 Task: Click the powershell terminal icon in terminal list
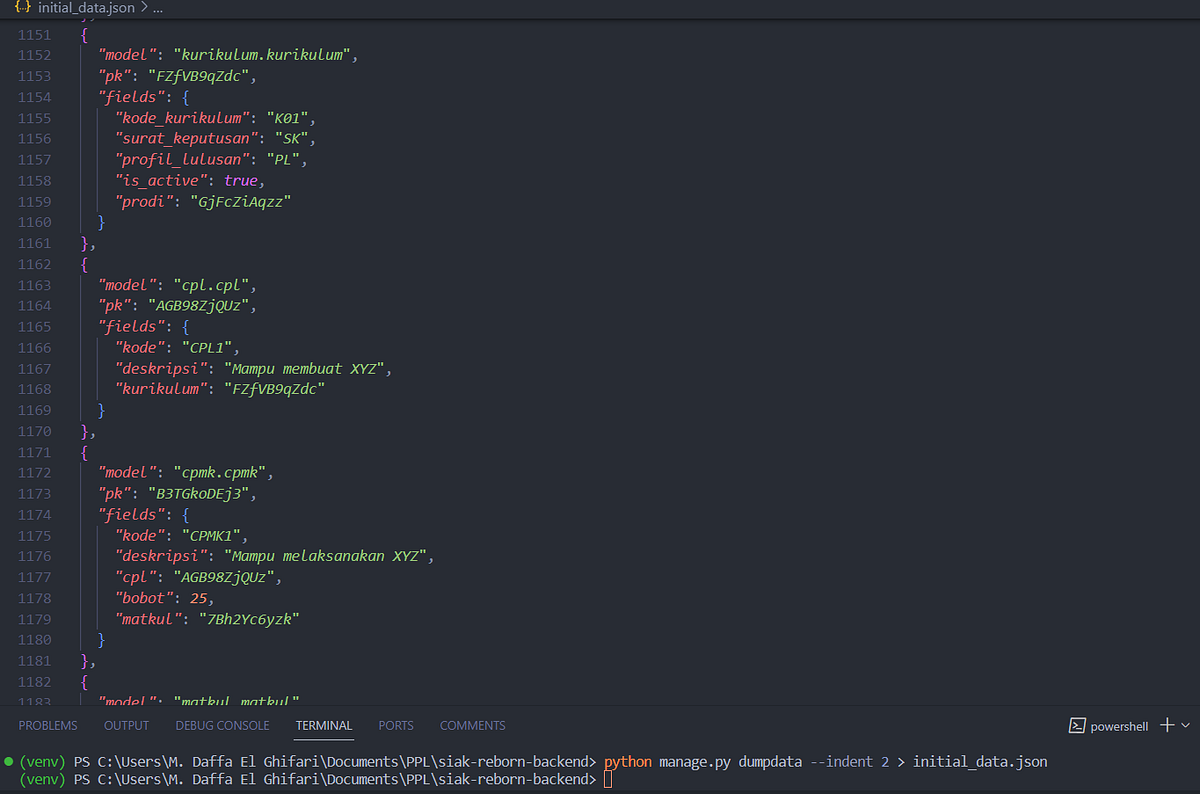coord(1078,726)
